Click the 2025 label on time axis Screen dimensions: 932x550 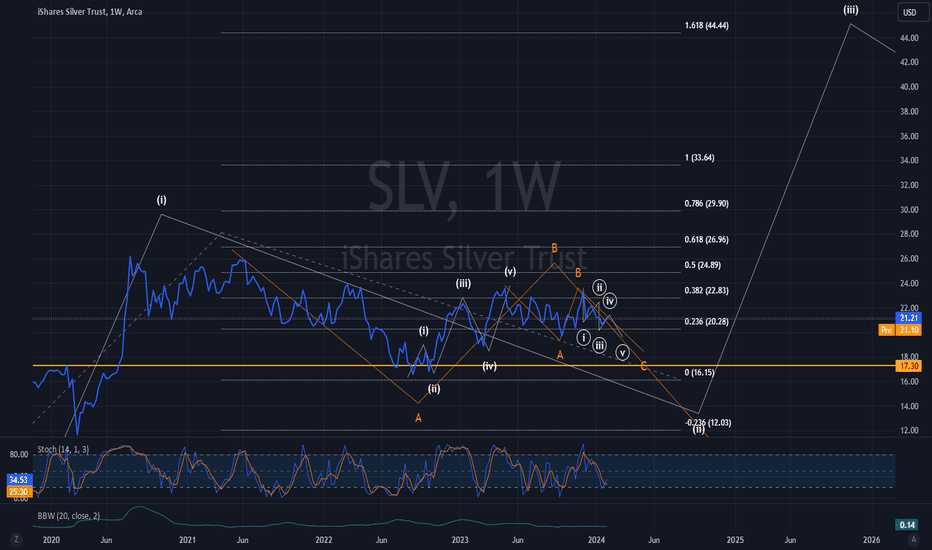click(735, 540)
